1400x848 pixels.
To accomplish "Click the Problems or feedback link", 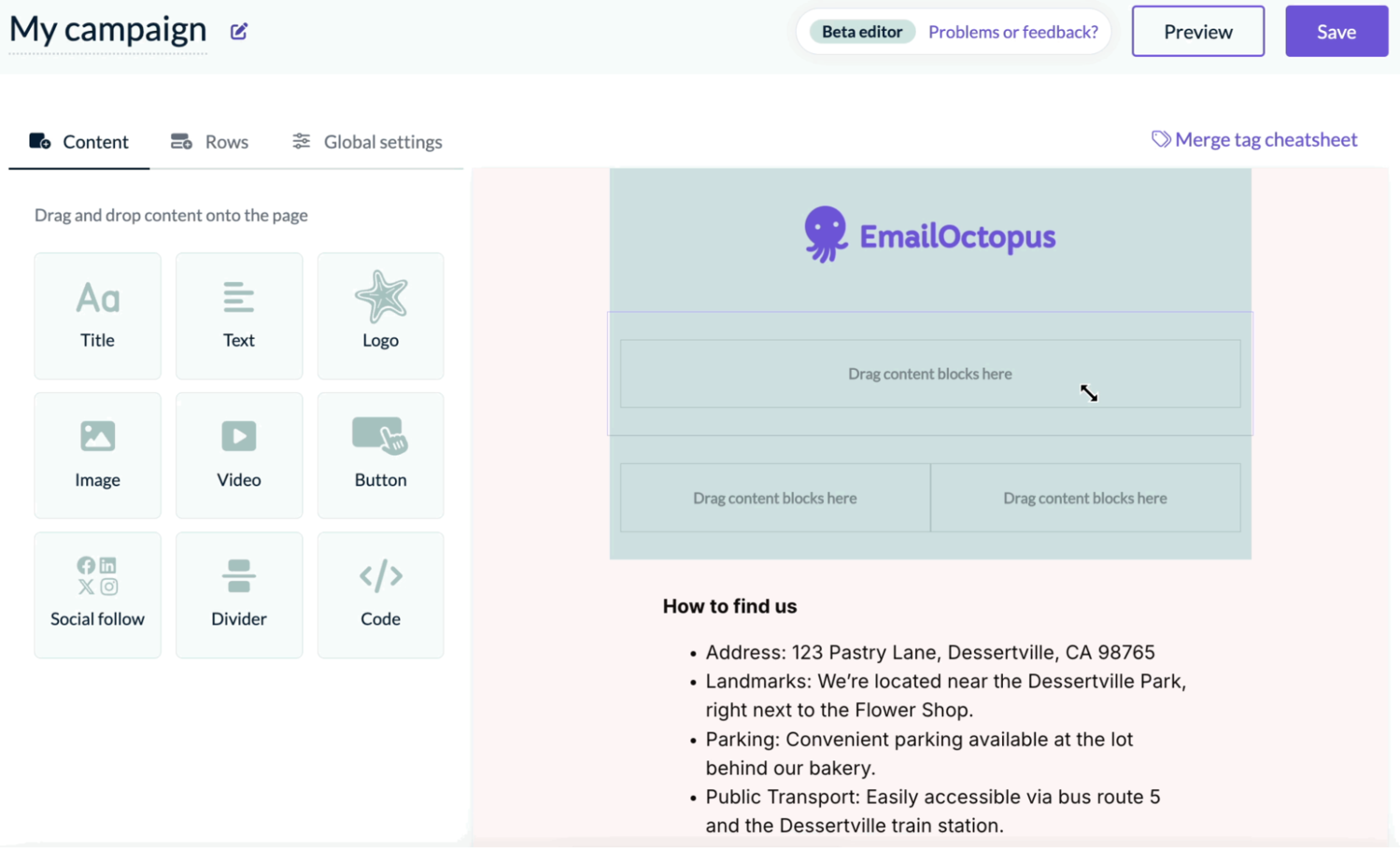I will [1013, 31].
